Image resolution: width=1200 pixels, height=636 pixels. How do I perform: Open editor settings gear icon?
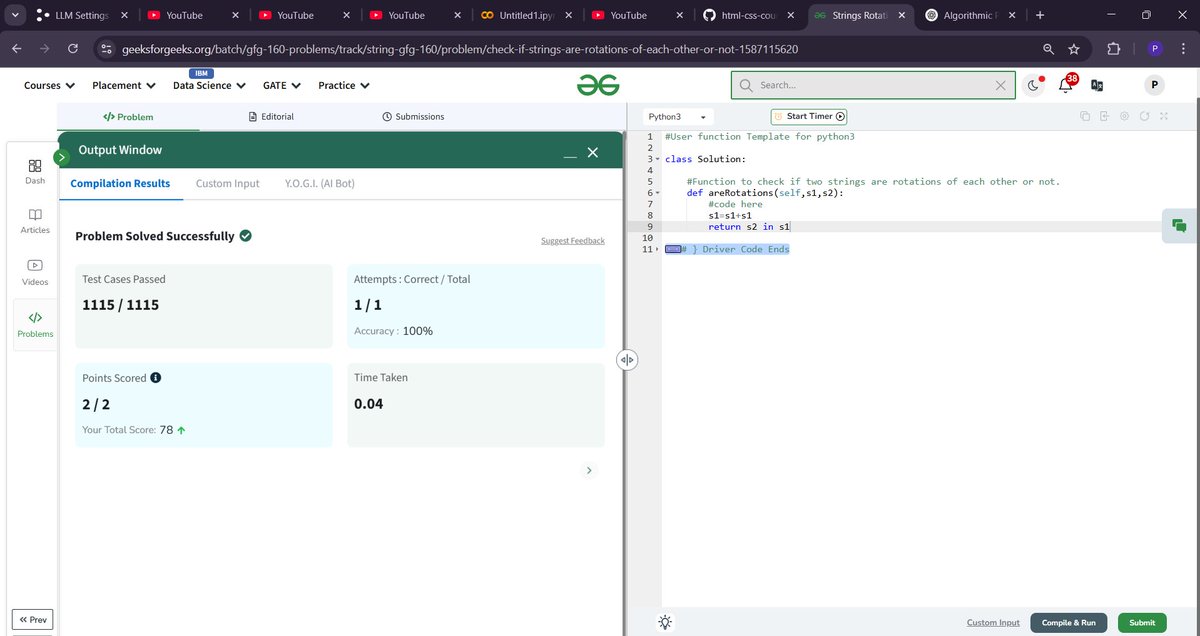pyautogui.click(x=1125, y=117)
